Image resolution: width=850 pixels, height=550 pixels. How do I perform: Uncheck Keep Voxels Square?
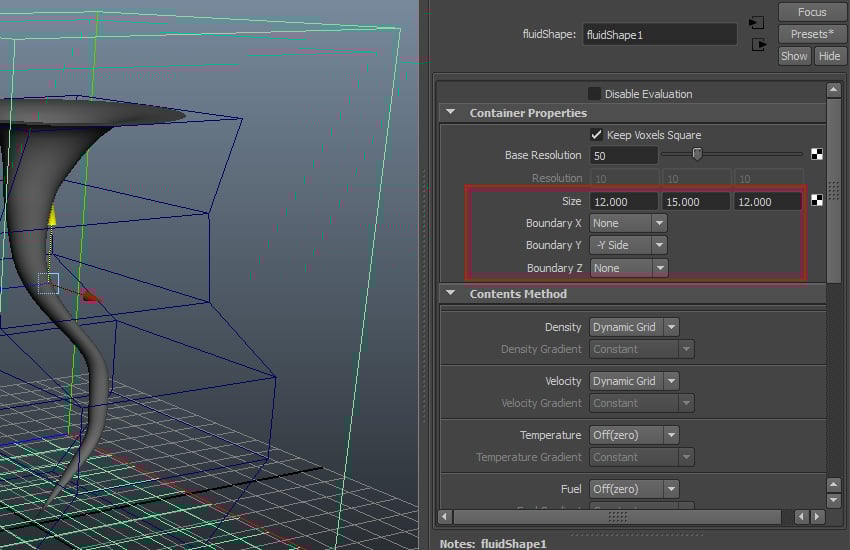click(x=596, y=135)
